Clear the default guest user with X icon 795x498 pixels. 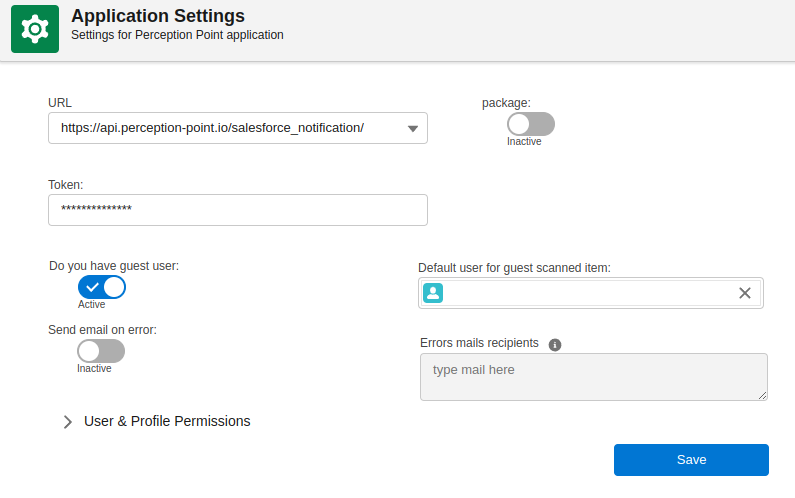tap(744, 293)
